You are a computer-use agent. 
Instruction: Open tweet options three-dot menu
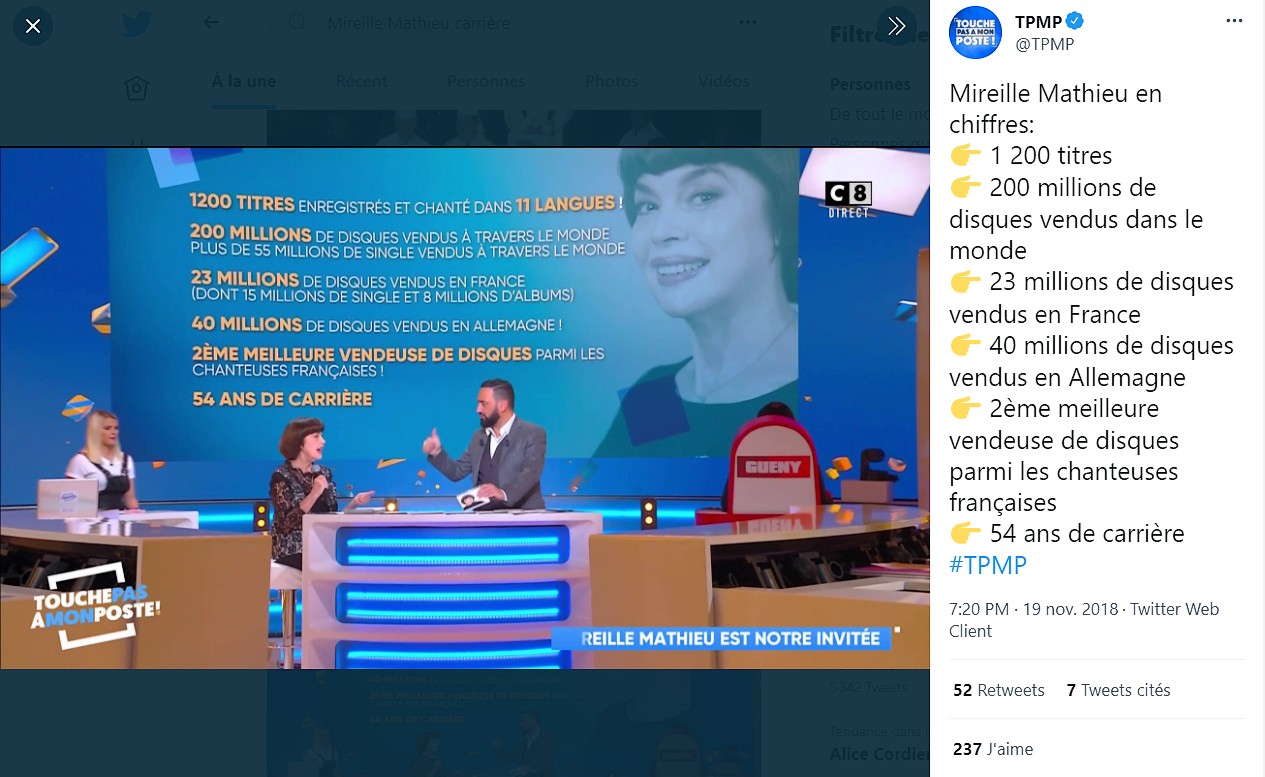click(1235, 21)
